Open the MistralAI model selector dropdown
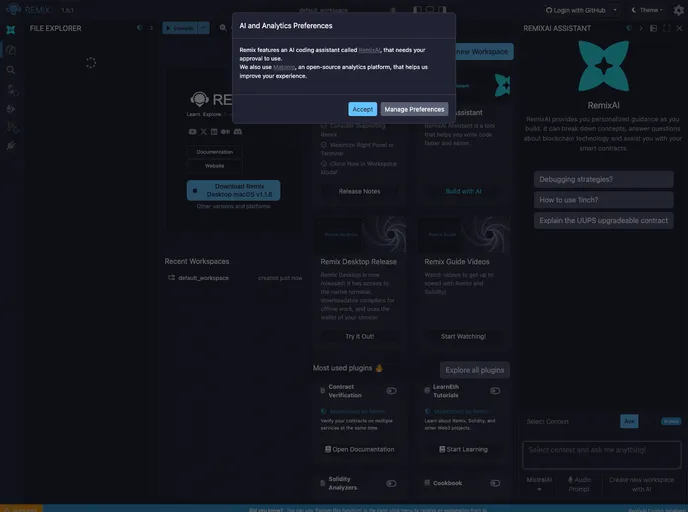688x512 pixels. click(x=538, y=484)
